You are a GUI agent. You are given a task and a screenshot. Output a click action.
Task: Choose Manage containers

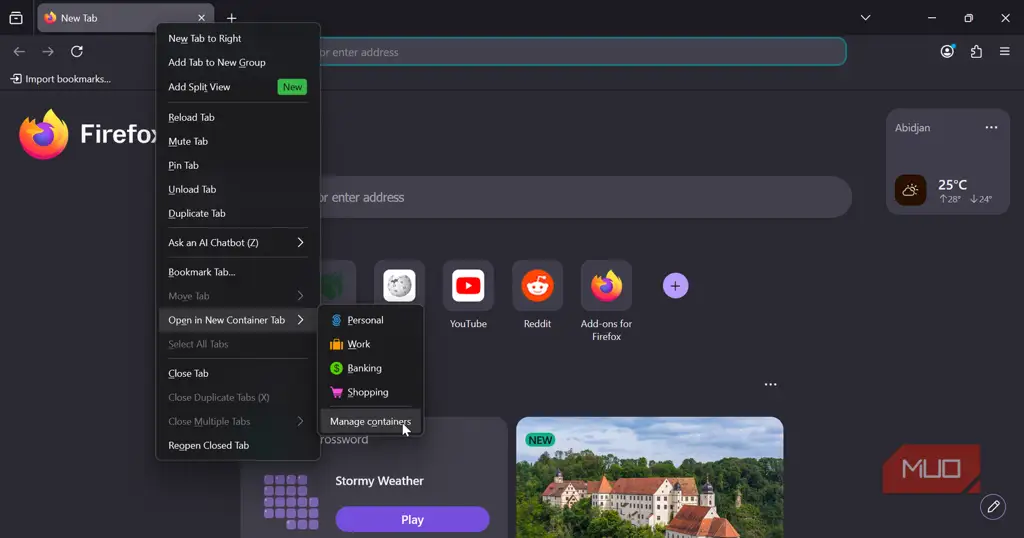pyautogui.click(x=370, y=421)
